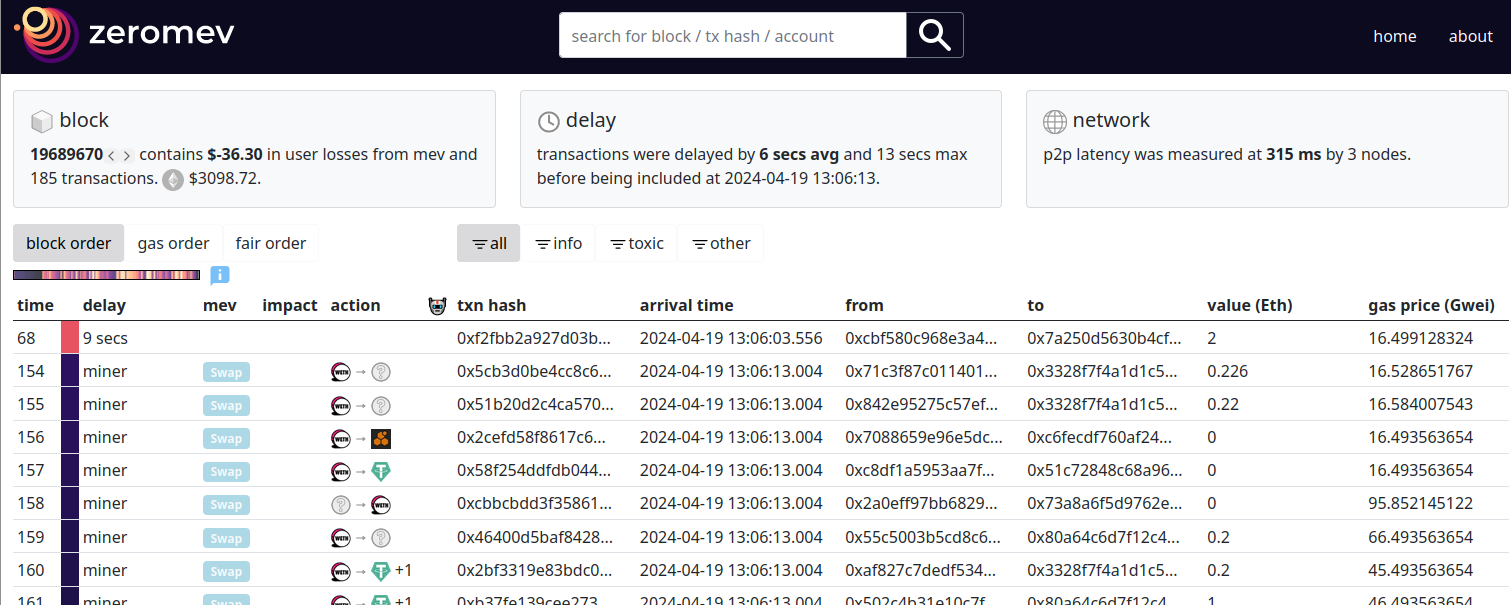The height and width of the screenshot is (605, 1511).
Task: Open the home nav link
Action: pyautogui.click(x=1394, y=36)
